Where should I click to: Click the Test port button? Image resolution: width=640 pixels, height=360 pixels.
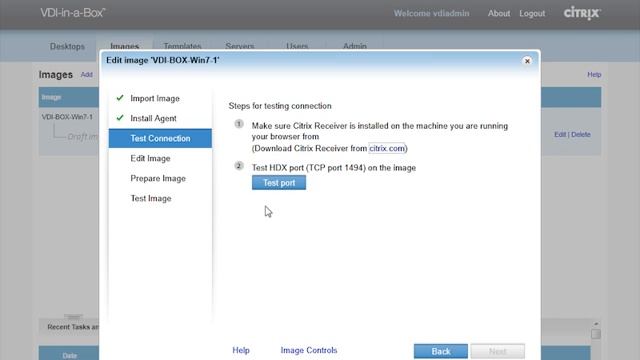279,182
